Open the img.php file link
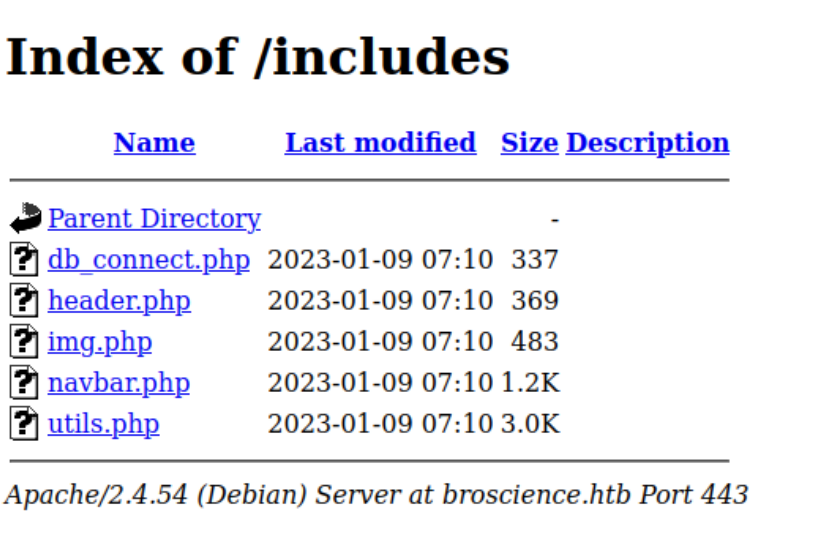Viewport: 814px width, 534px height. 100,342
